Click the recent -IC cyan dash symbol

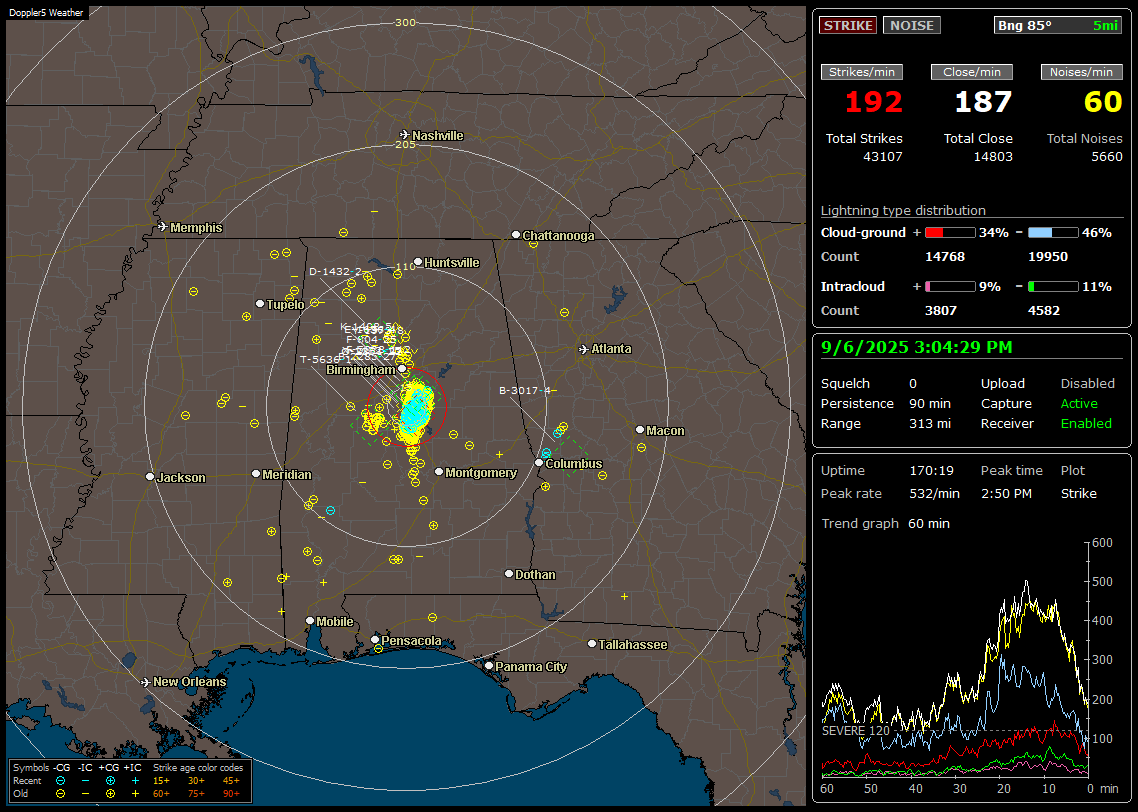coord(86,781)
